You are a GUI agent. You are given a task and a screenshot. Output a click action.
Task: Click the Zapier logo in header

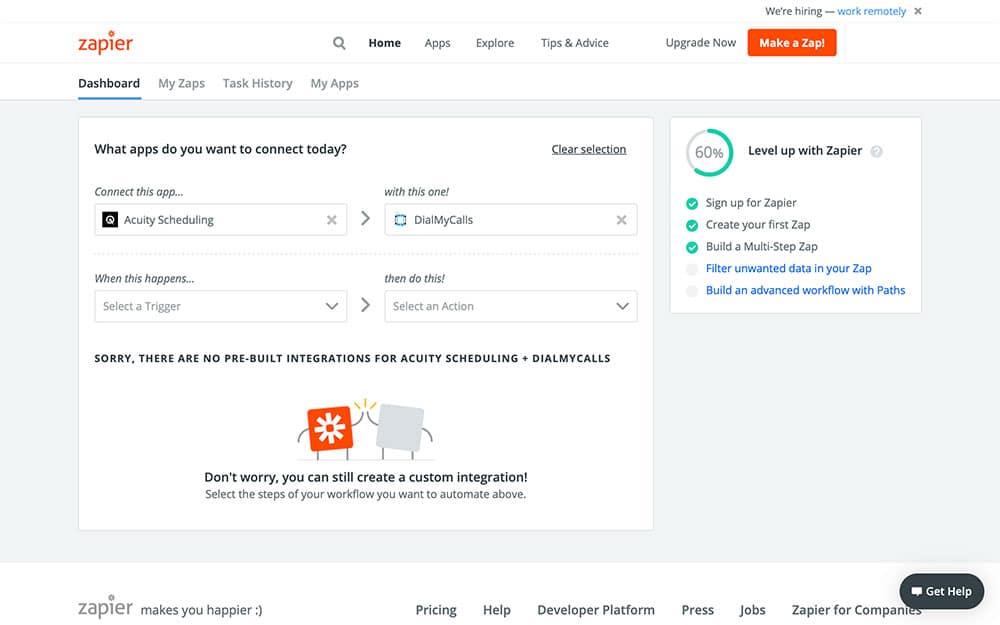point(105,43)
